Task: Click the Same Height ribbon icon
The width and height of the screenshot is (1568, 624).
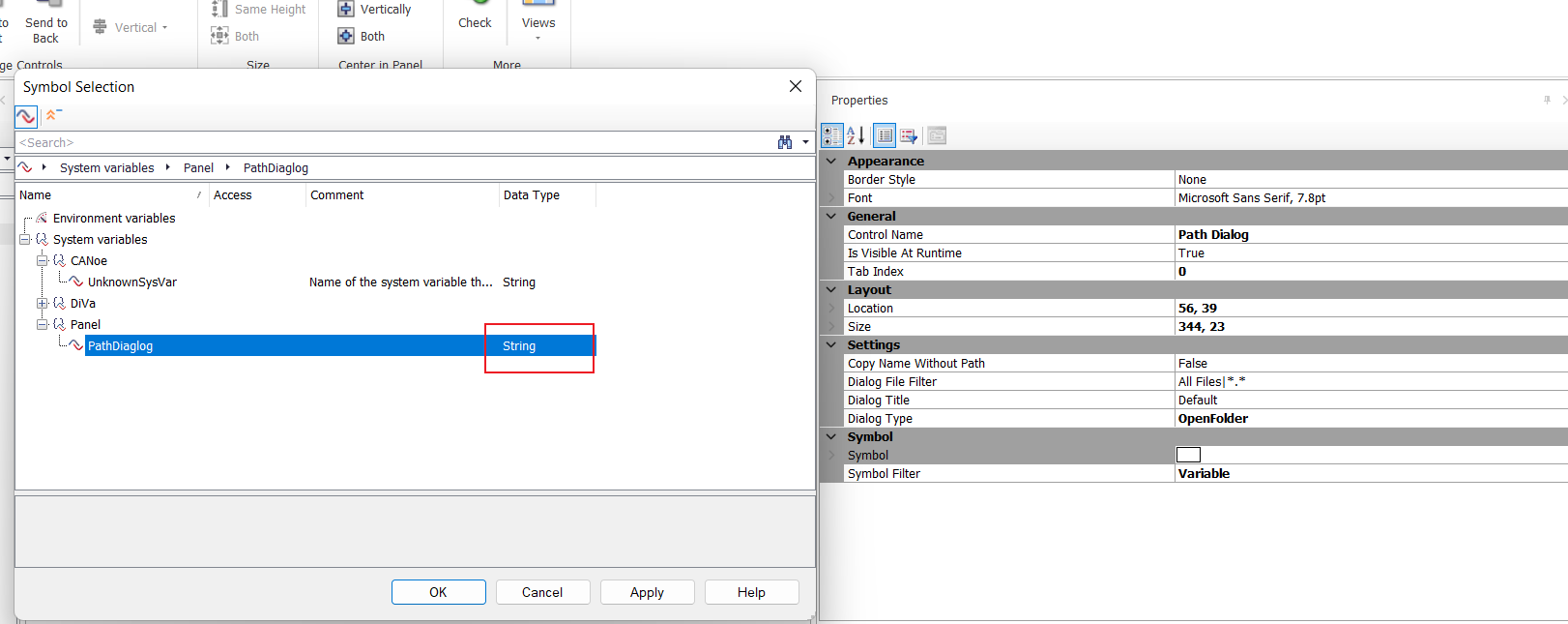Action: pyautogui.click(x=220, y=9)
